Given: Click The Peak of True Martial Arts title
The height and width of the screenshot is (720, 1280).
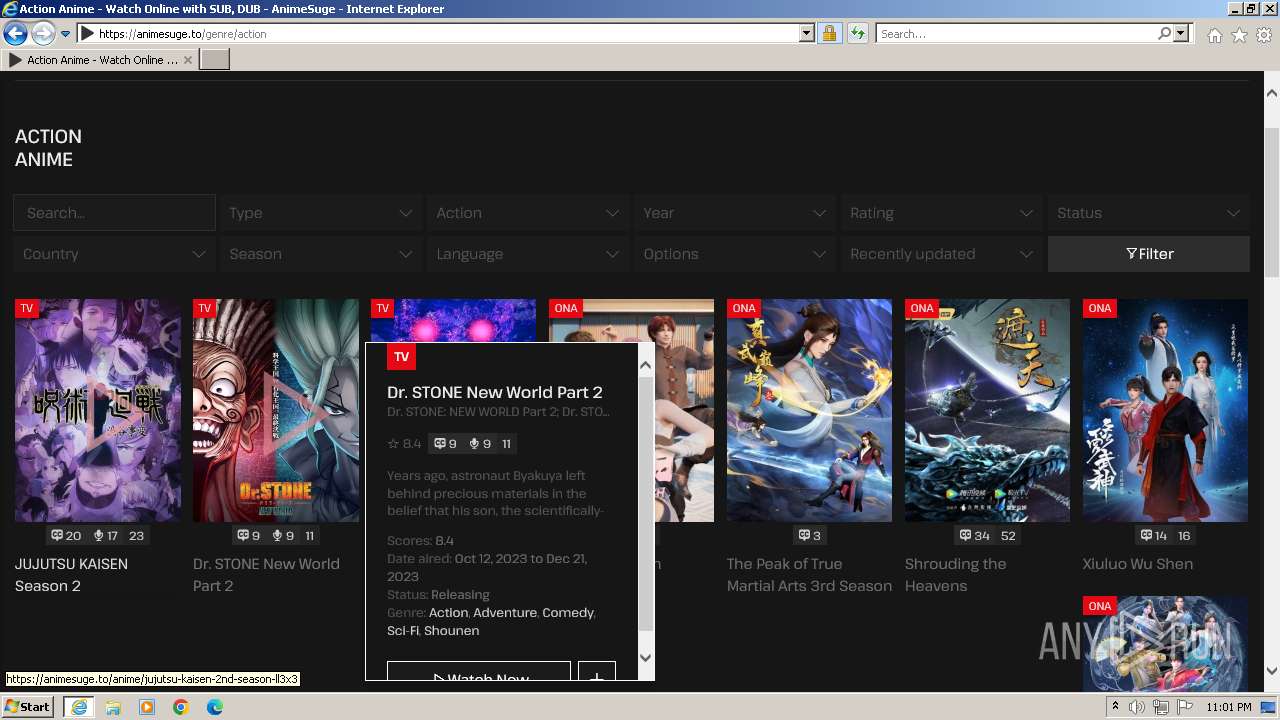Looking at the screenshot, I should click(809, 575).
